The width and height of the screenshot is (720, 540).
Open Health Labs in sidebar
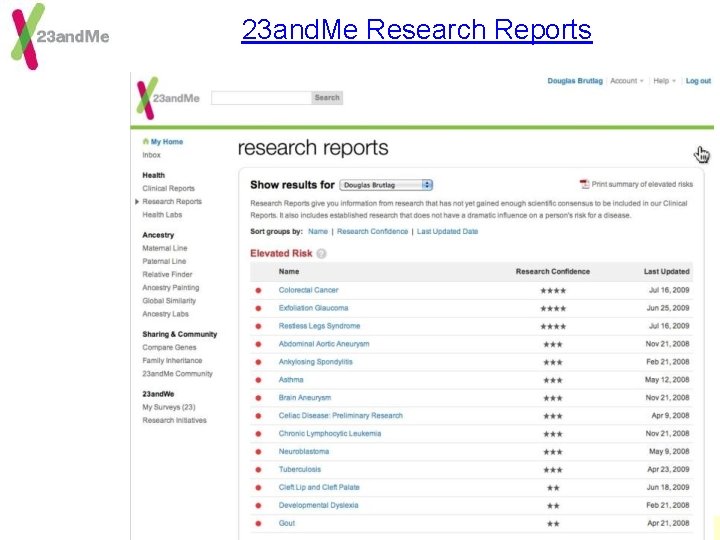pos(162,215)
